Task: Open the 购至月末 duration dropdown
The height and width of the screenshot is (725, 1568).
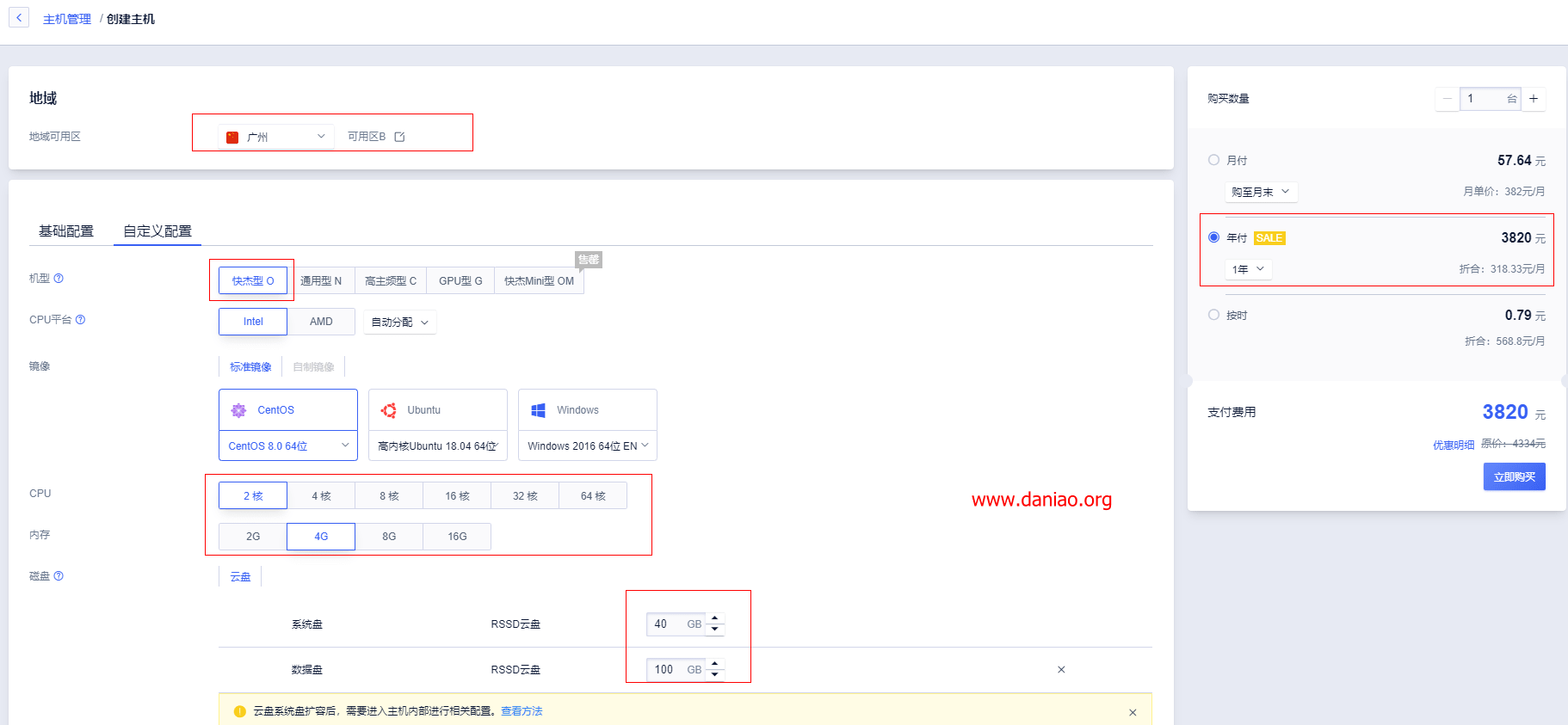Action: click(1261, 192)
